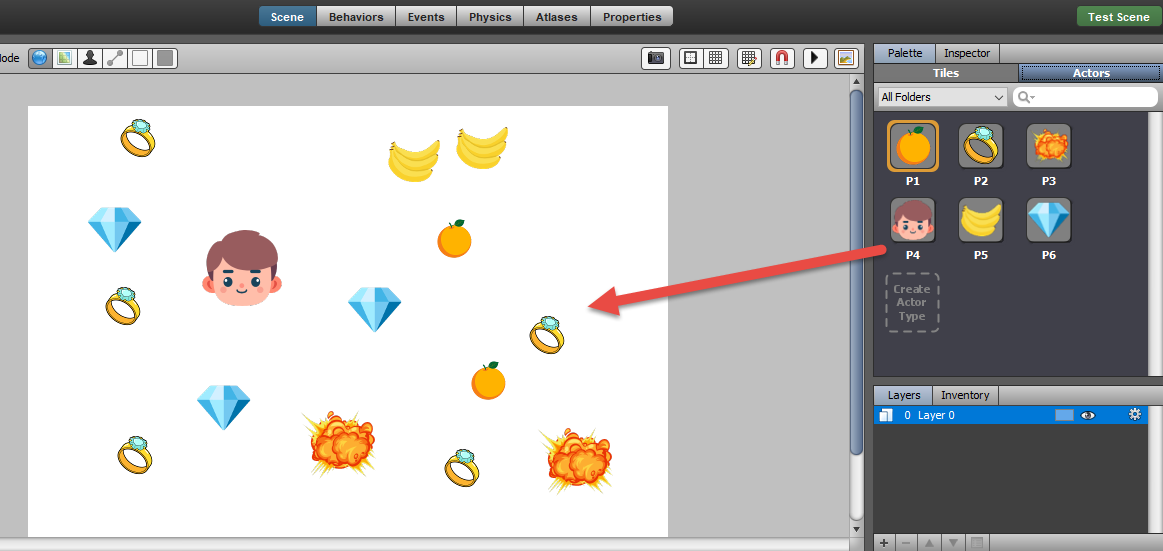Click the scene vertical scrollbar down arrow
The height and width of the screenshot is (551, 1163).
click(856, 529)
